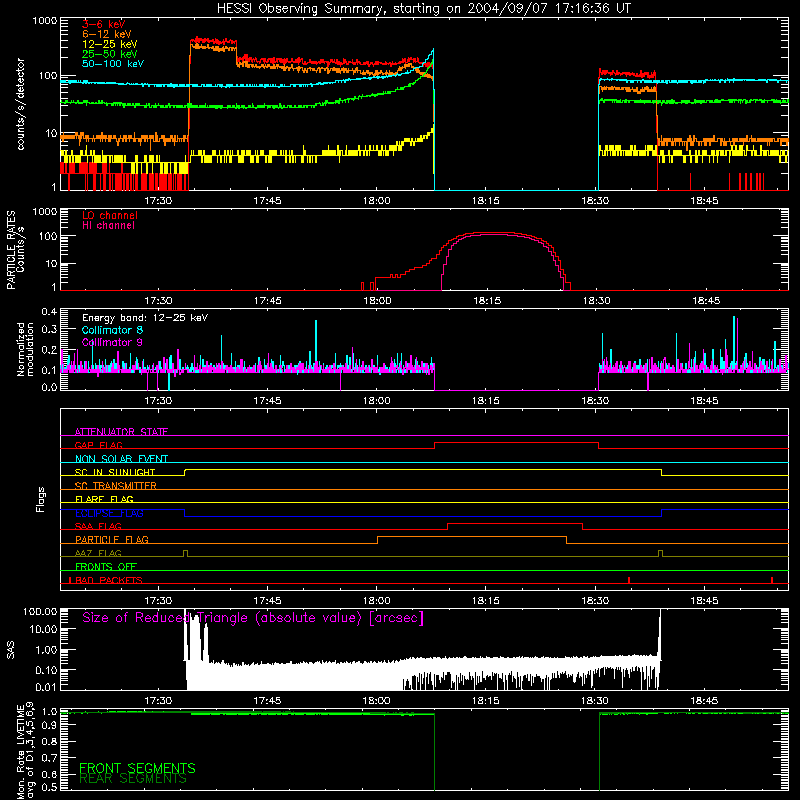
Task: Select the '12-25 keV' legend entry in top plot
Action: click(x=110, y=44)
